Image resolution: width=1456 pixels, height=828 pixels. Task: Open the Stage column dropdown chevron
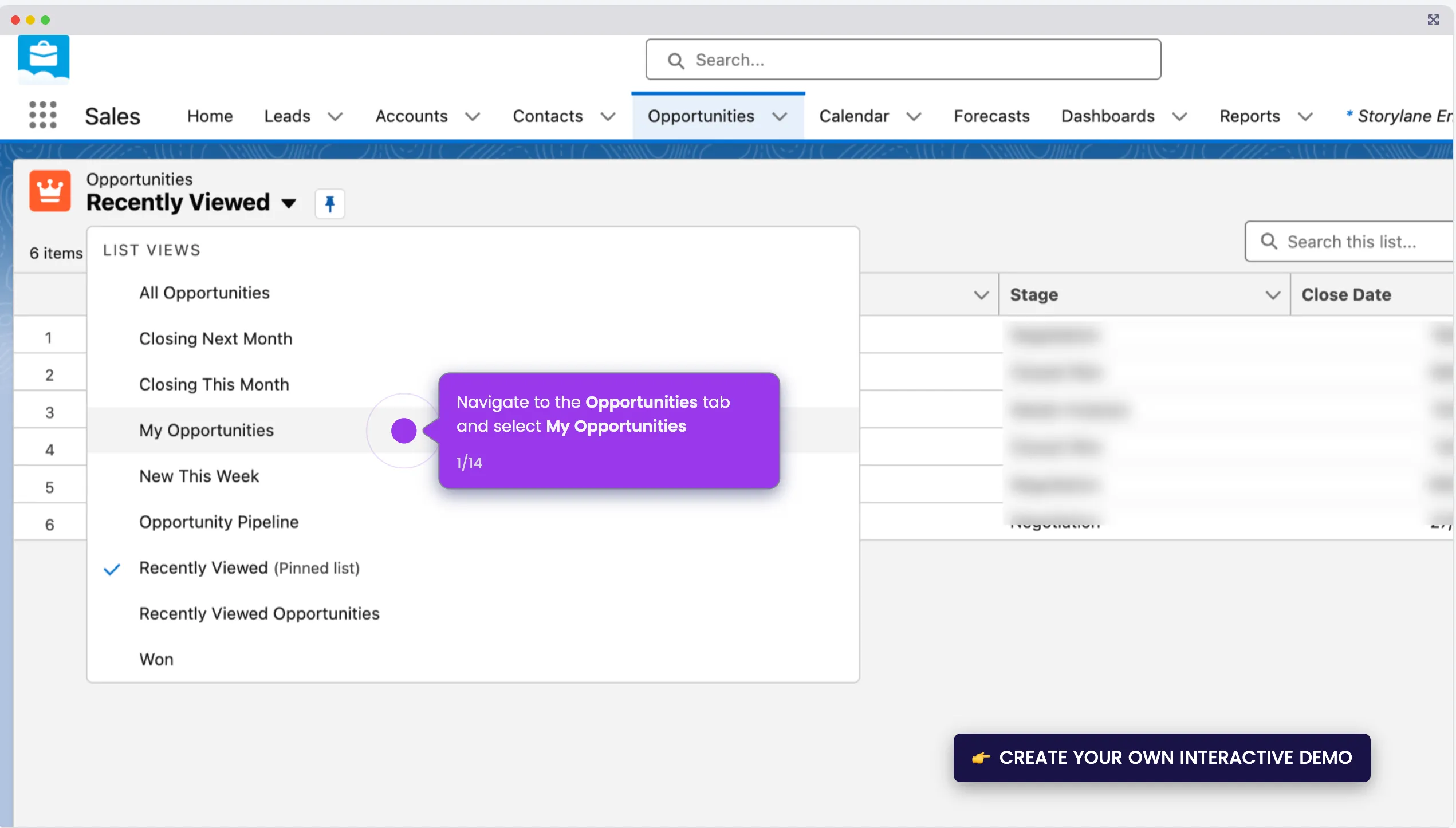[1273, 295]
